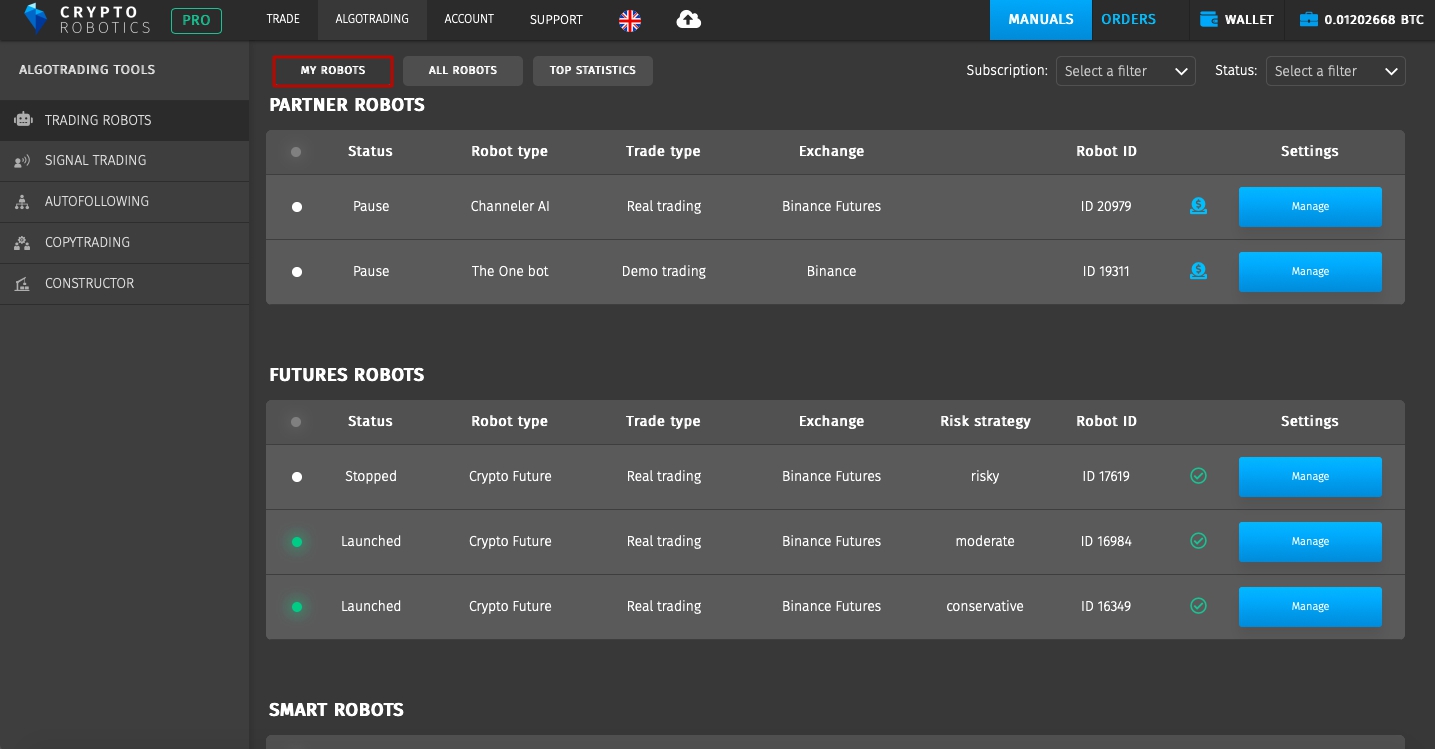Click green checkmark icon for ID 16984

coord(1198,541)
